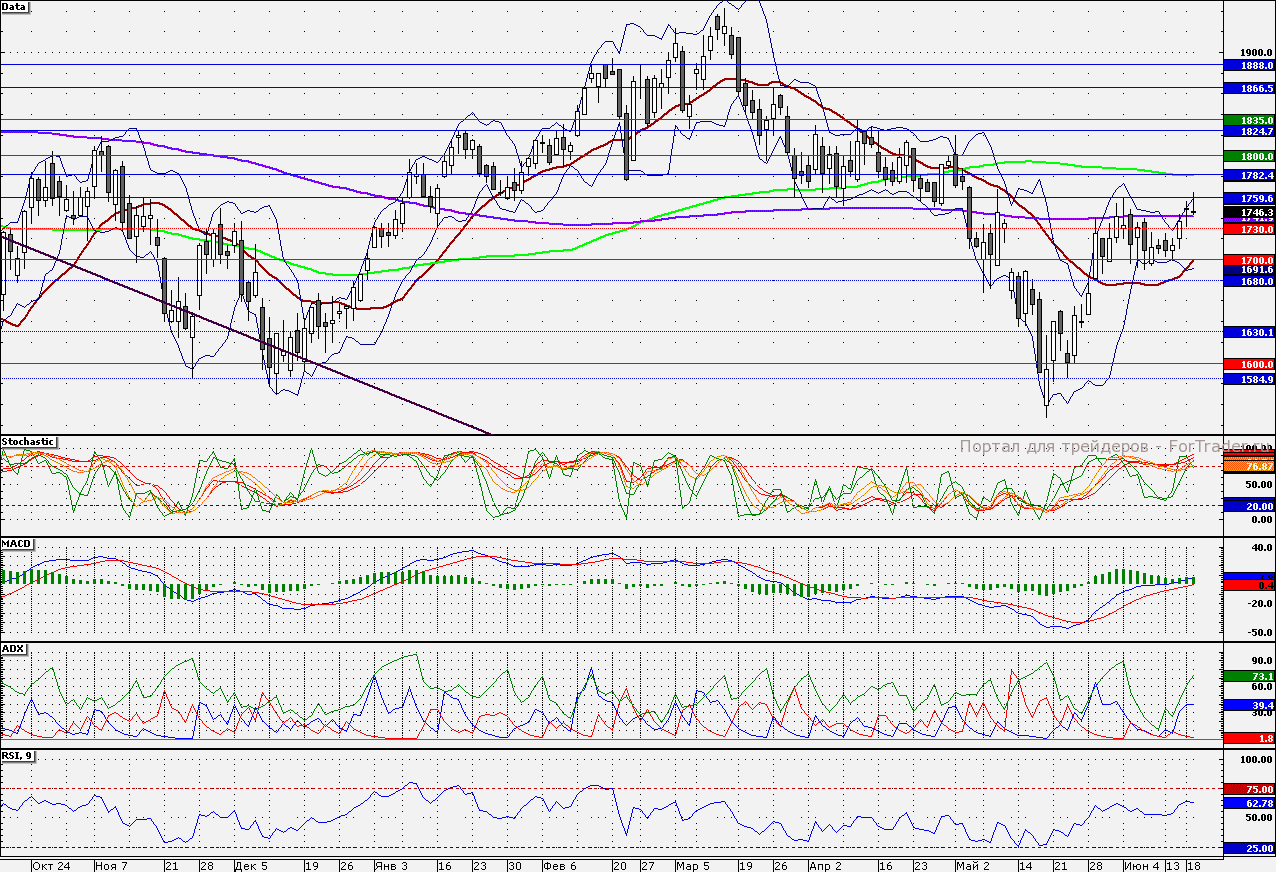Open the ForTrader portal watermark link

tap(1100, 447)
